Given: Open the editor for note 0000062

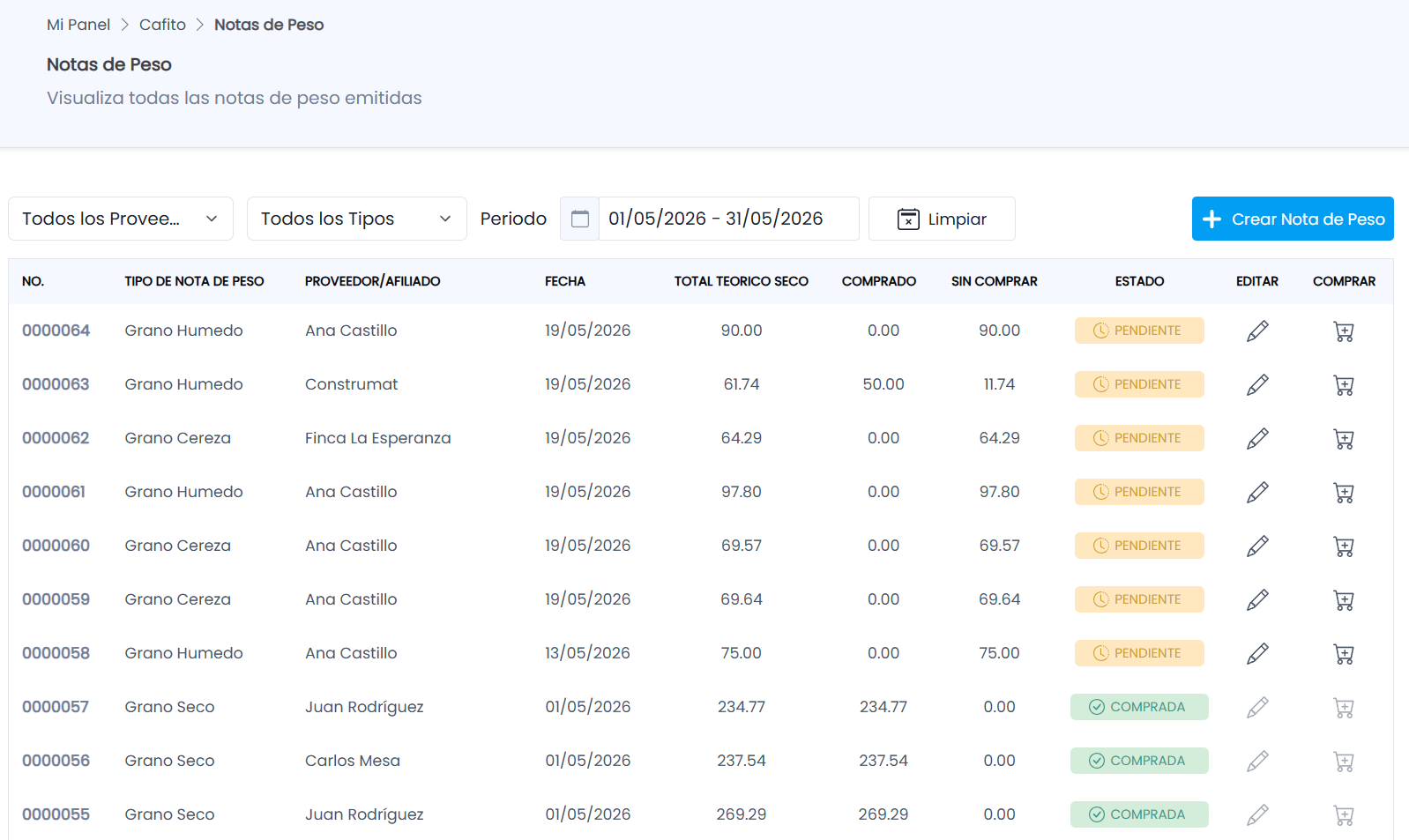Looking at the screenshot, I should pyautogui.click(x=1257, y=438).
